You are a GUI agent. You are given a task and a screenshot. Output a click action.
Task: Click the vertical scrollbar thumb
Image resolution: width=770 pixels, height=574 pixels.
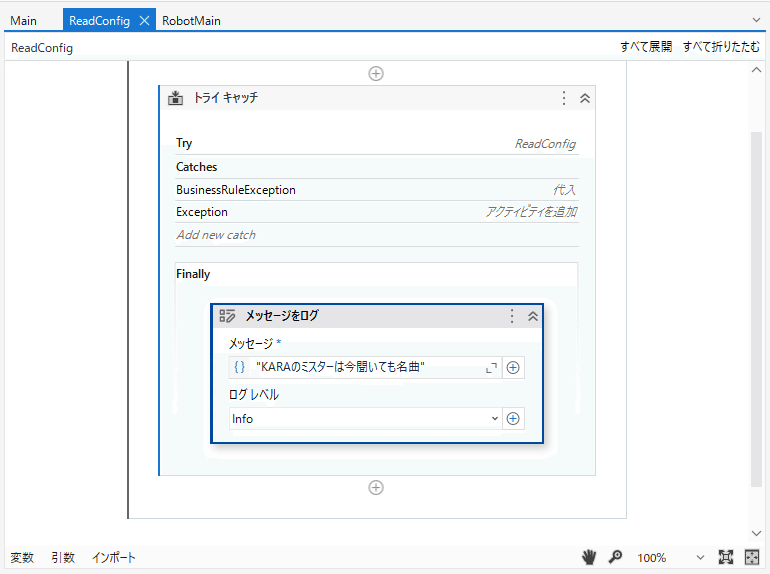[756, 309]
